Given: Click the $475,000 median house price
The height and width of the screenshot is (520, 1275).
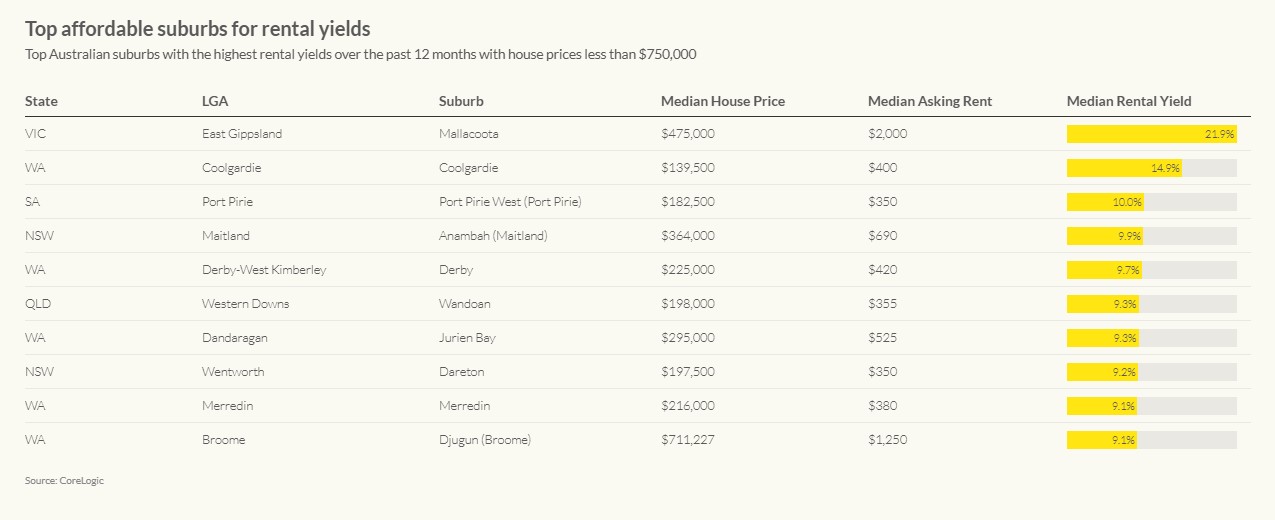Looking at the screenshot, I should pos(687,134).
